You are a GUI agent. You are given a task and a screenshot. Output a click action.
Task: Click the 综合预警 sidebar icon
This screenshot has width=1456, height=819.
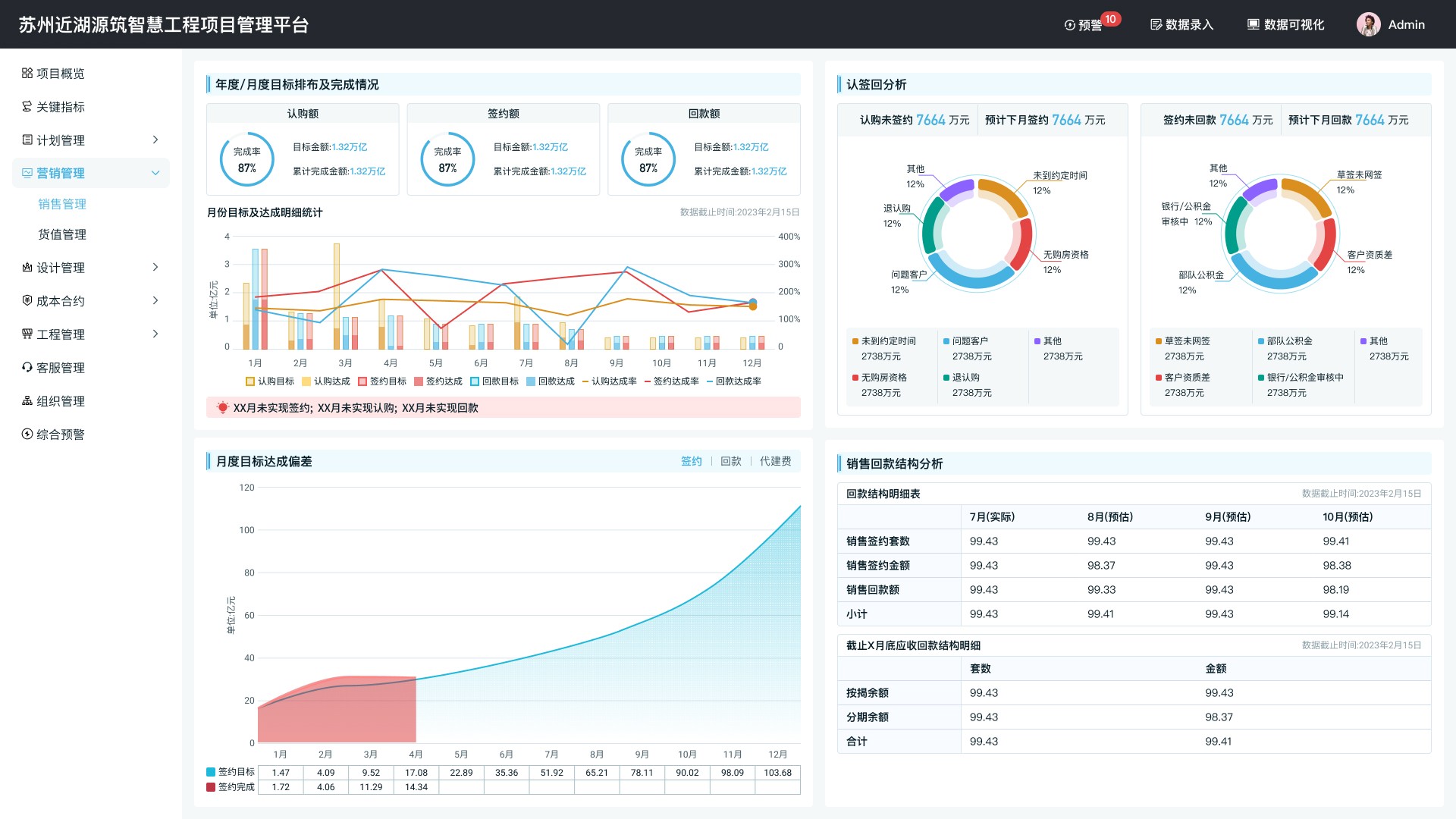tap(27, 435)
